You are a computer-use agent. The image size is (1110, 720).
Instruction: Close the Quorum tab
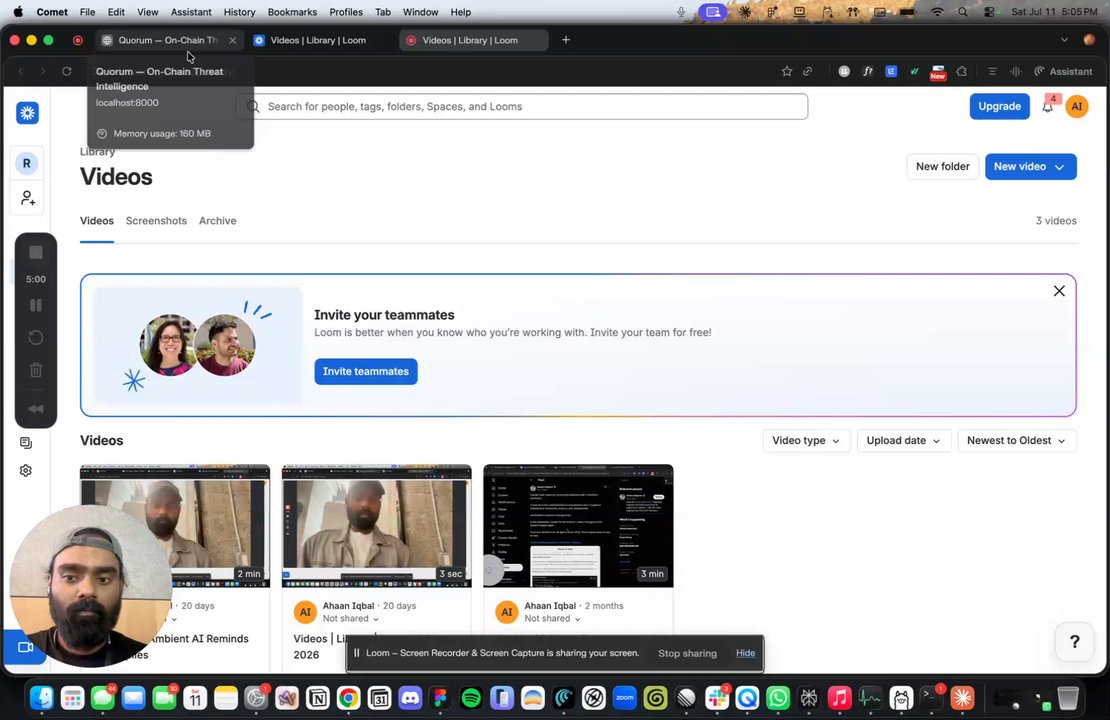233,40
